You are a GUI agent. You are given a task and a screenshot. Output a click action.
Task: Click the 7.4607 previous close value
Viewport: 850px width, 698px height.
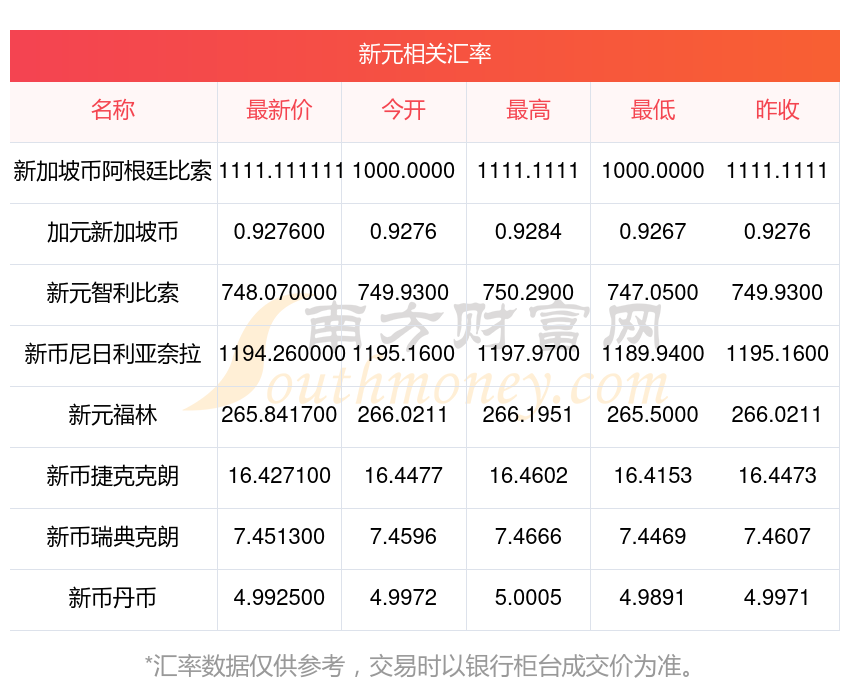[777, 537]
